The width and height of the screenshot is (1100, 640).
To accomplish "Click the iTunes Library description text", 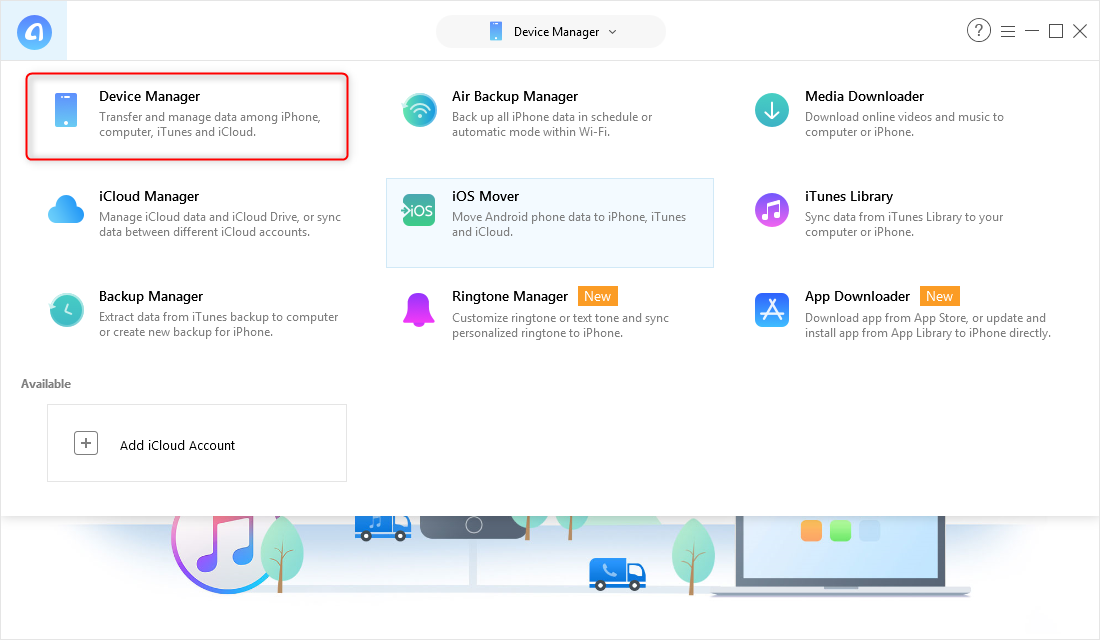I will click(904, 225).
